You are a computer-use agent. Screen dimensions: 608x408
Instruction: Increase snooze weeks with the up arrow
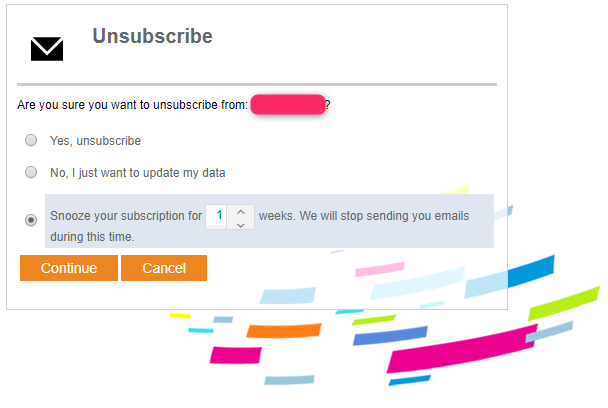tap(241, 212)
